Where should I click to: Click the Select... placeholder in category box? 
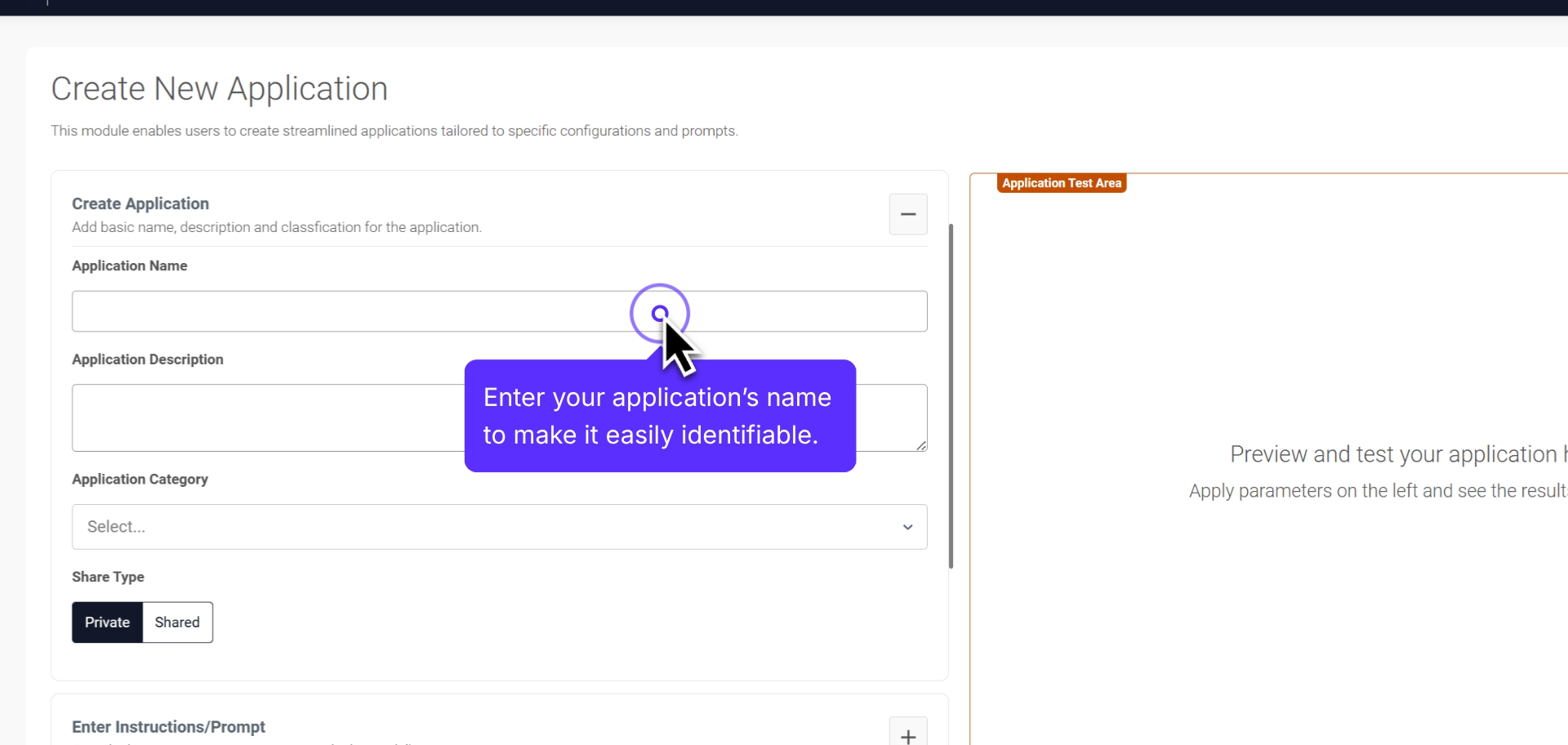point(114,527)
